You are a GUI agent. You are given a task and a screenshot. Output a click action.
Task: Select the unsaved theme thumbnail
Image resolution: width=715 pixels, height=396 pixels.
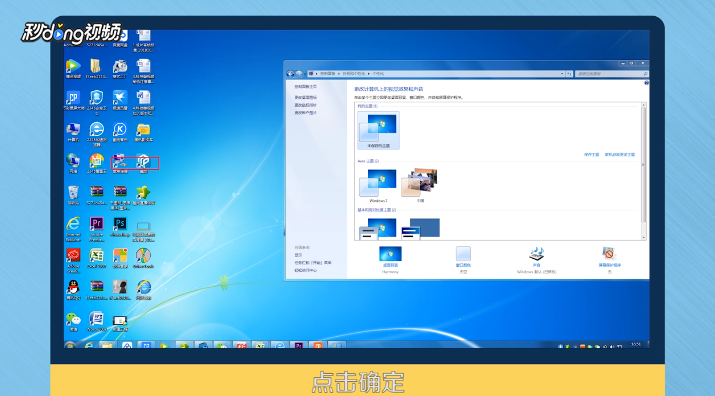(379, 130)
